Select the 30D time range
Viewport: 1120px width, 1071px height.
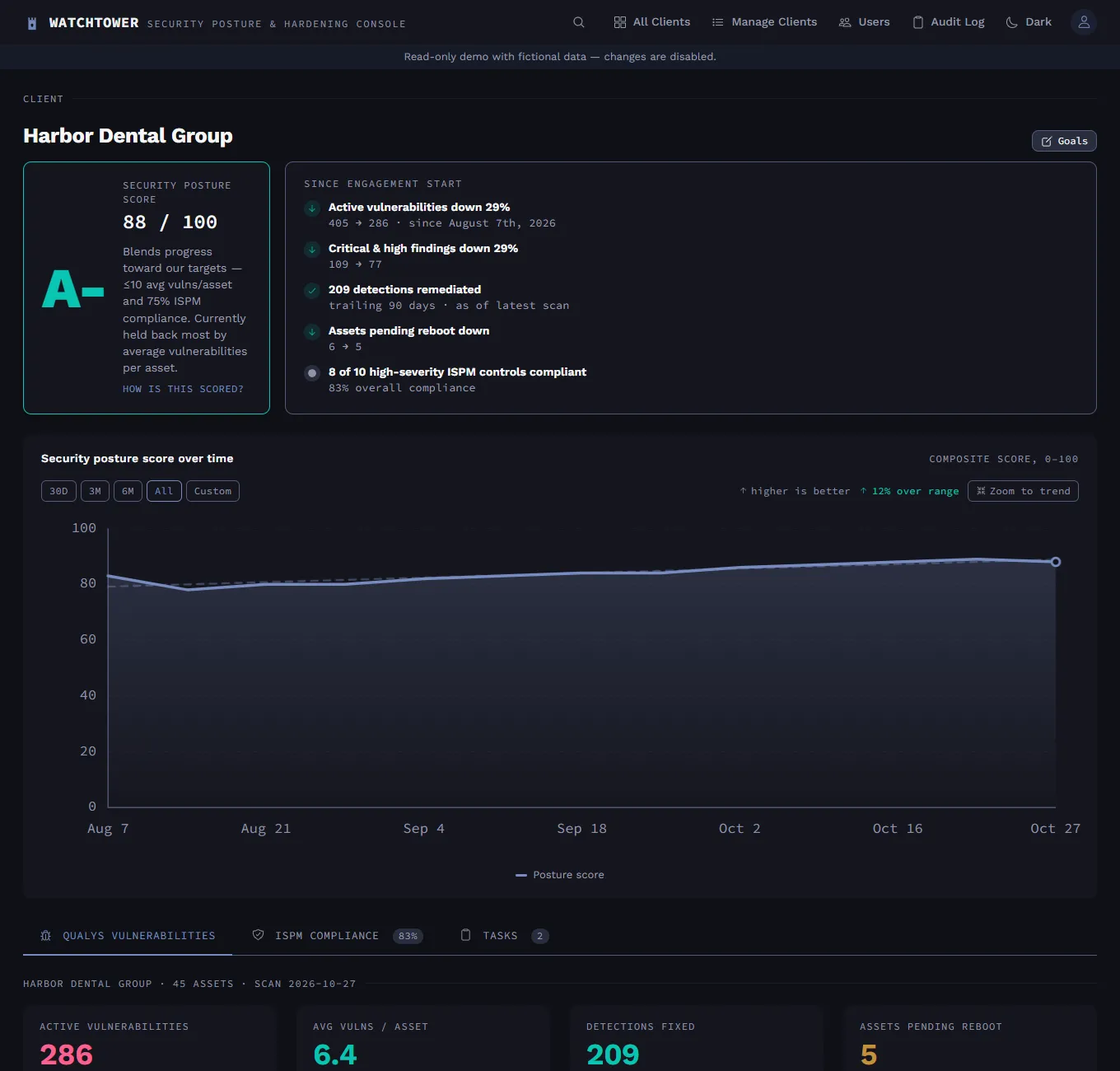point(58,491)
